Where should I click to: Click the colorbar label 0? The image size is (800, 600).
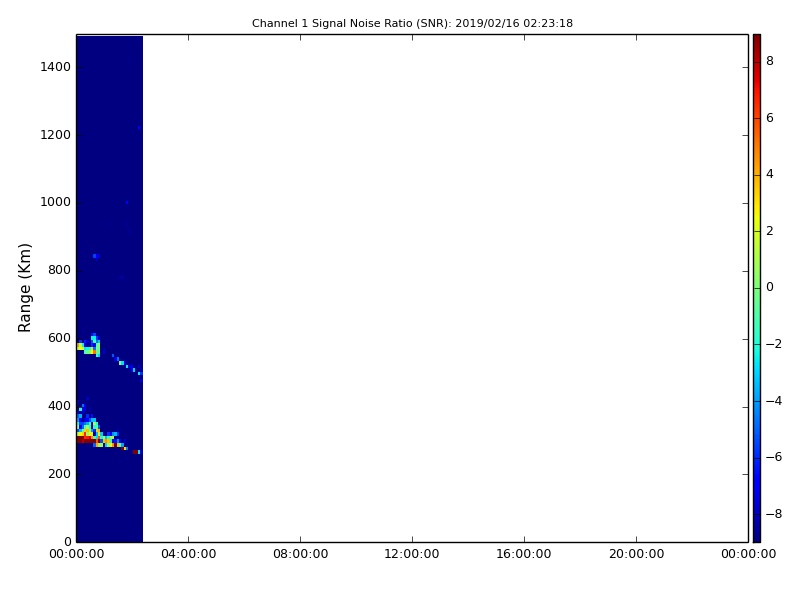[x=770, y=287]
